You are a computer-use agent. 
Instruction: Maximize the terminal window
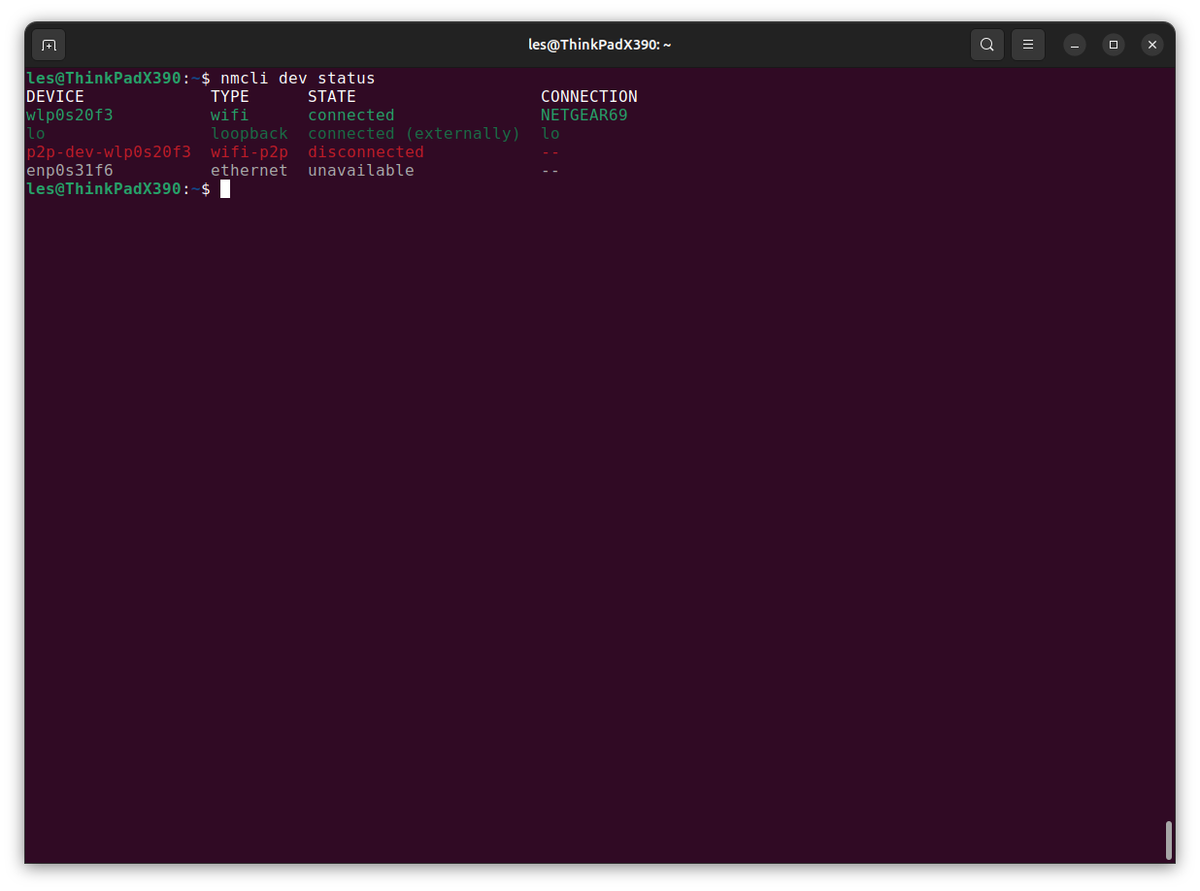[x=1112, y=44]
